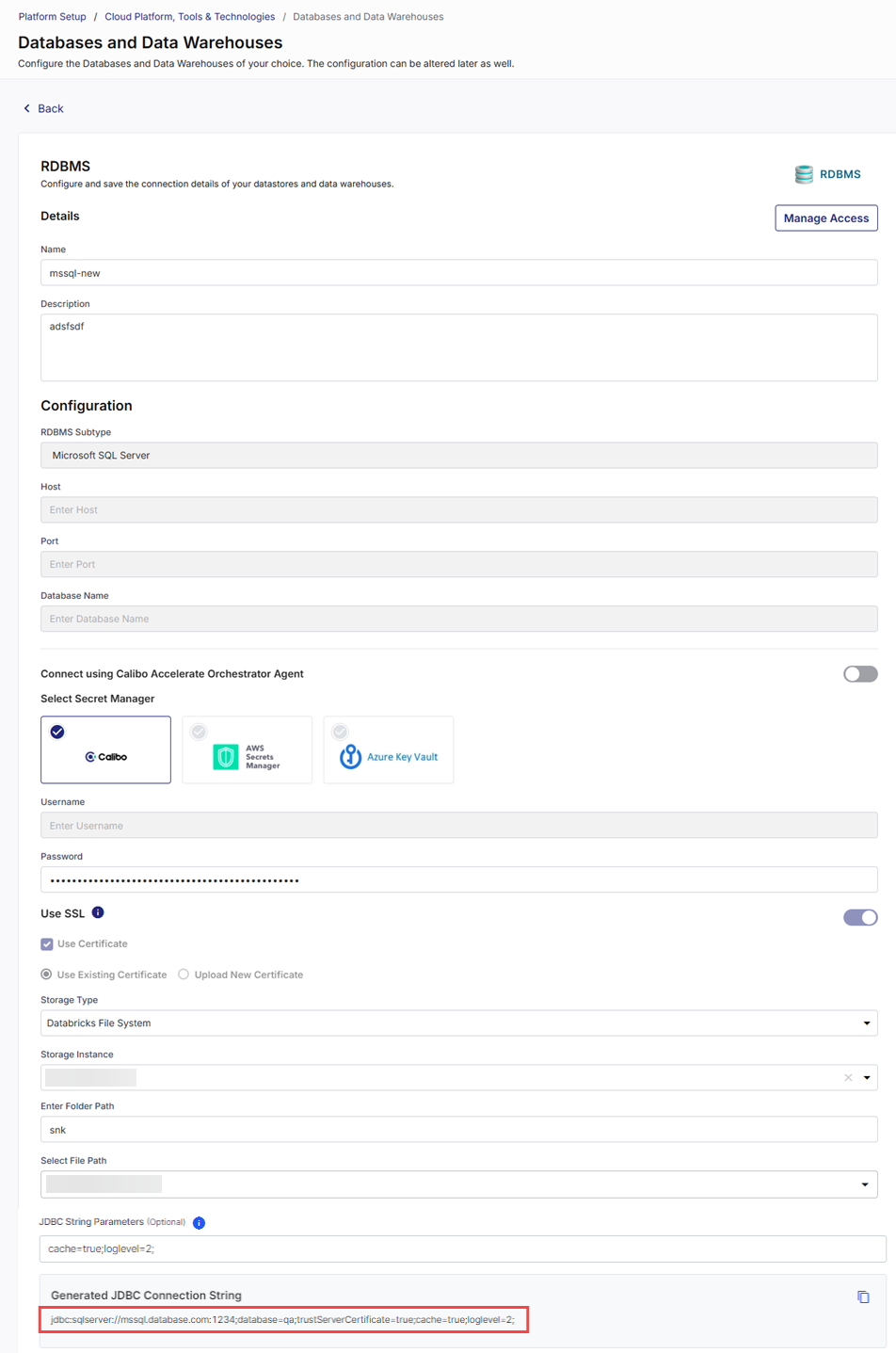
Task: Toggle Connect using Calibo Accelerate Orchestrator Agent
Action: (860, 674)
